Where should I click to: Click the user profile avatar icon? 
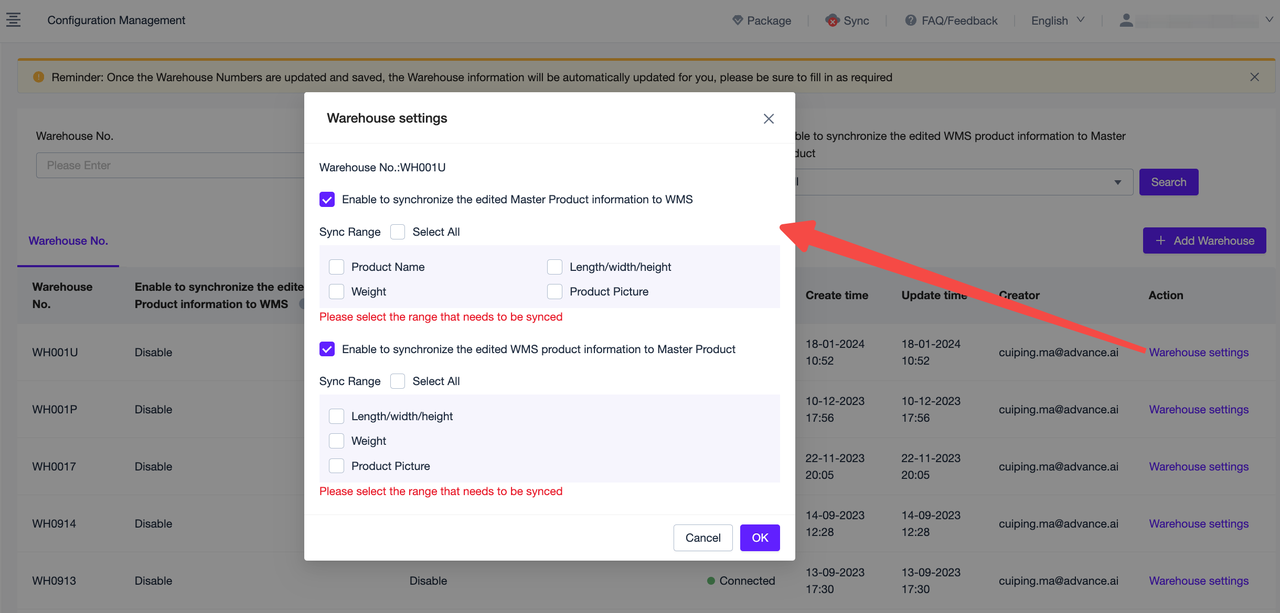click(x=1126, y=20)
